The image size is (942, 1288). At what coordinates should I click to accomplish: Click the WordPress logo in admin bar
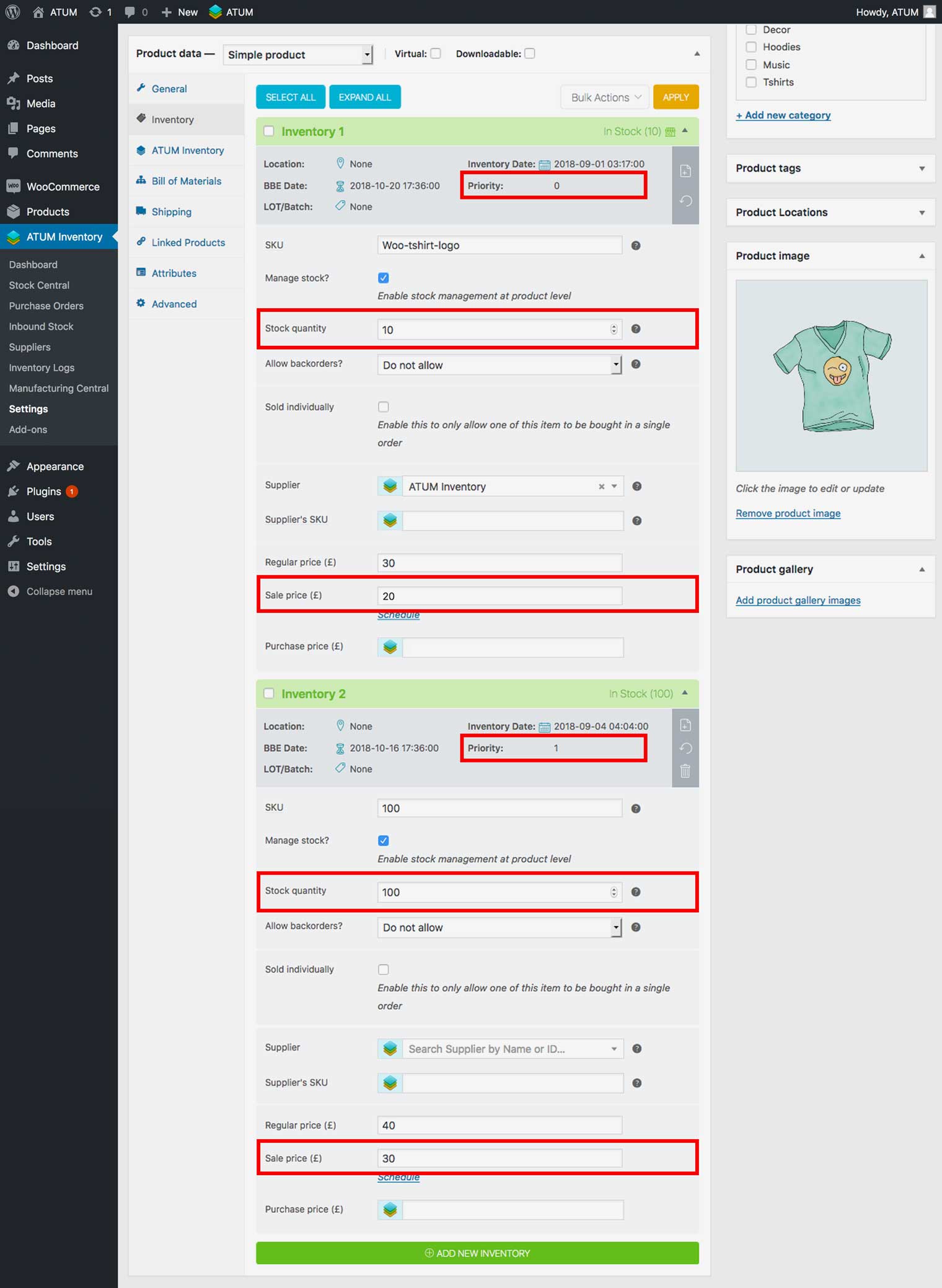click(13, 12)
